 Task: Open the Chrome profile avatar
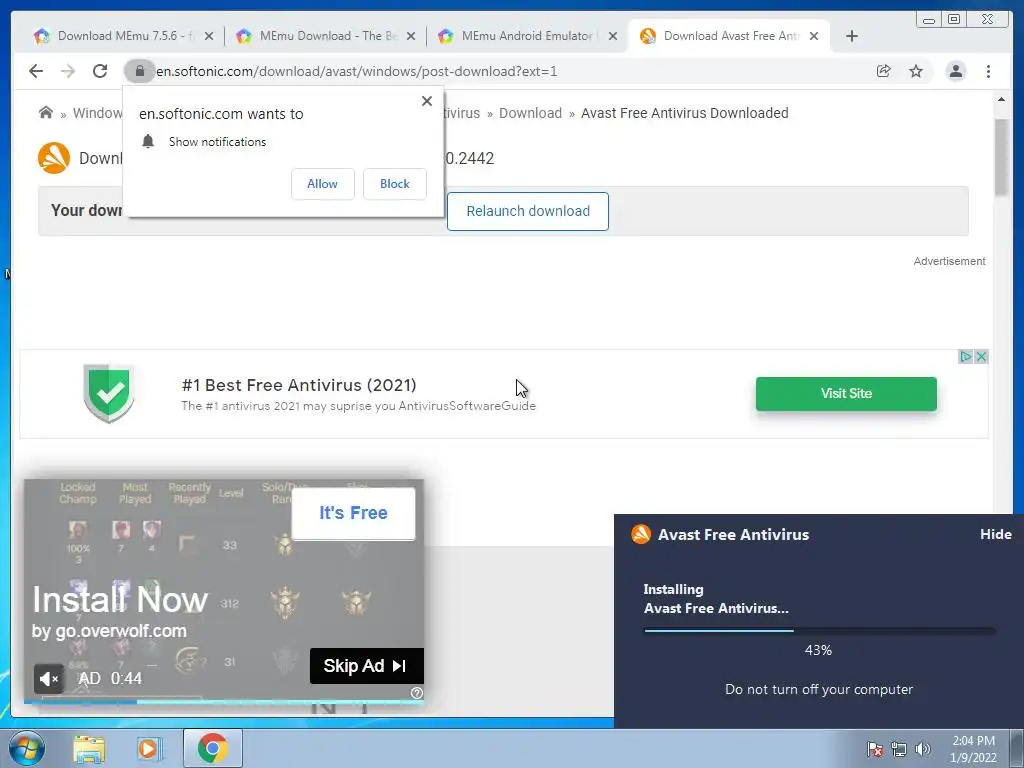tap(955, 71)
